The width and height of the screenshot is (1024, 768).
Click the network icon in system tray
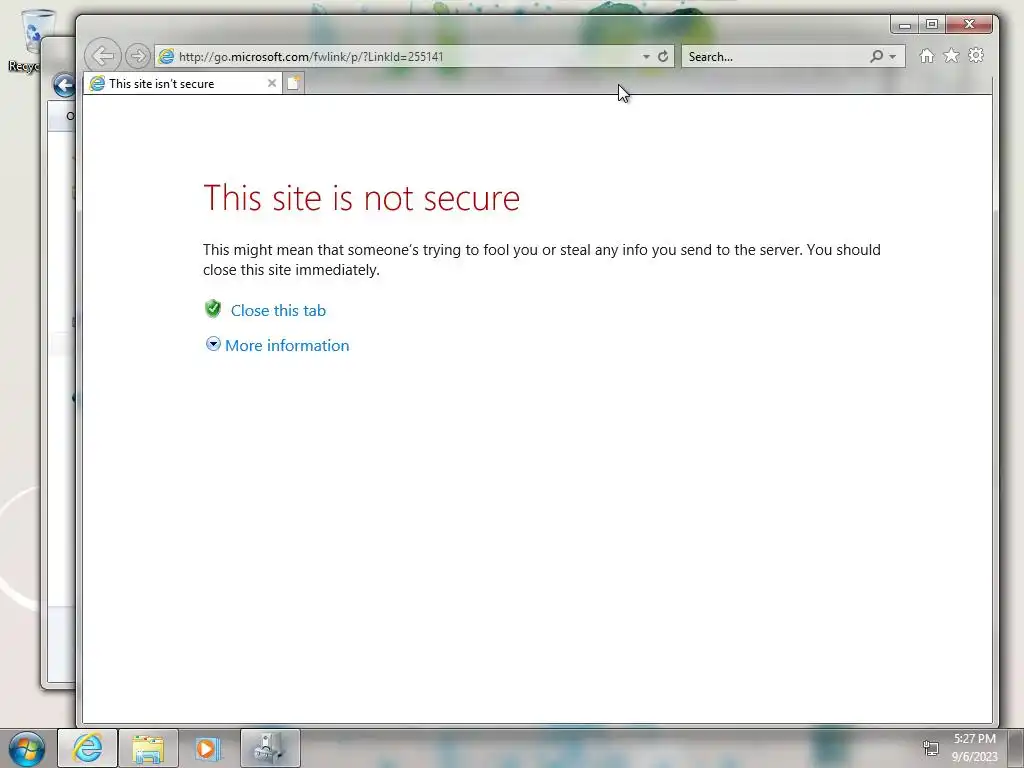(931, 748)
